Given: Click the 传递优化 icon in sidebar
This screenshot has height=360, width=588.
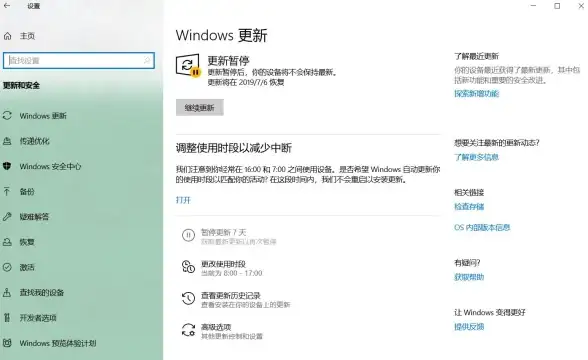Looking at the screenshot, I should [7, 141].
